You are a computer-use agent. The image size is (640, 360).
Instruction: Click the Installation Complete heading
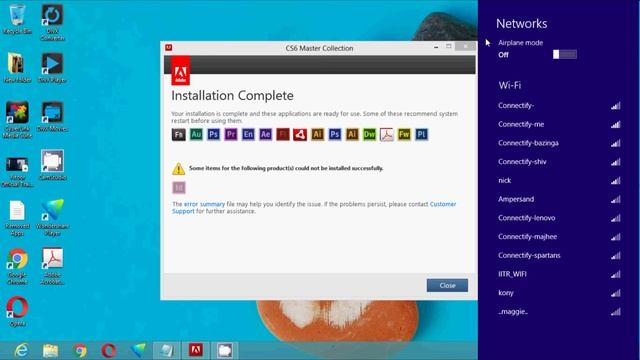point(232,96)
